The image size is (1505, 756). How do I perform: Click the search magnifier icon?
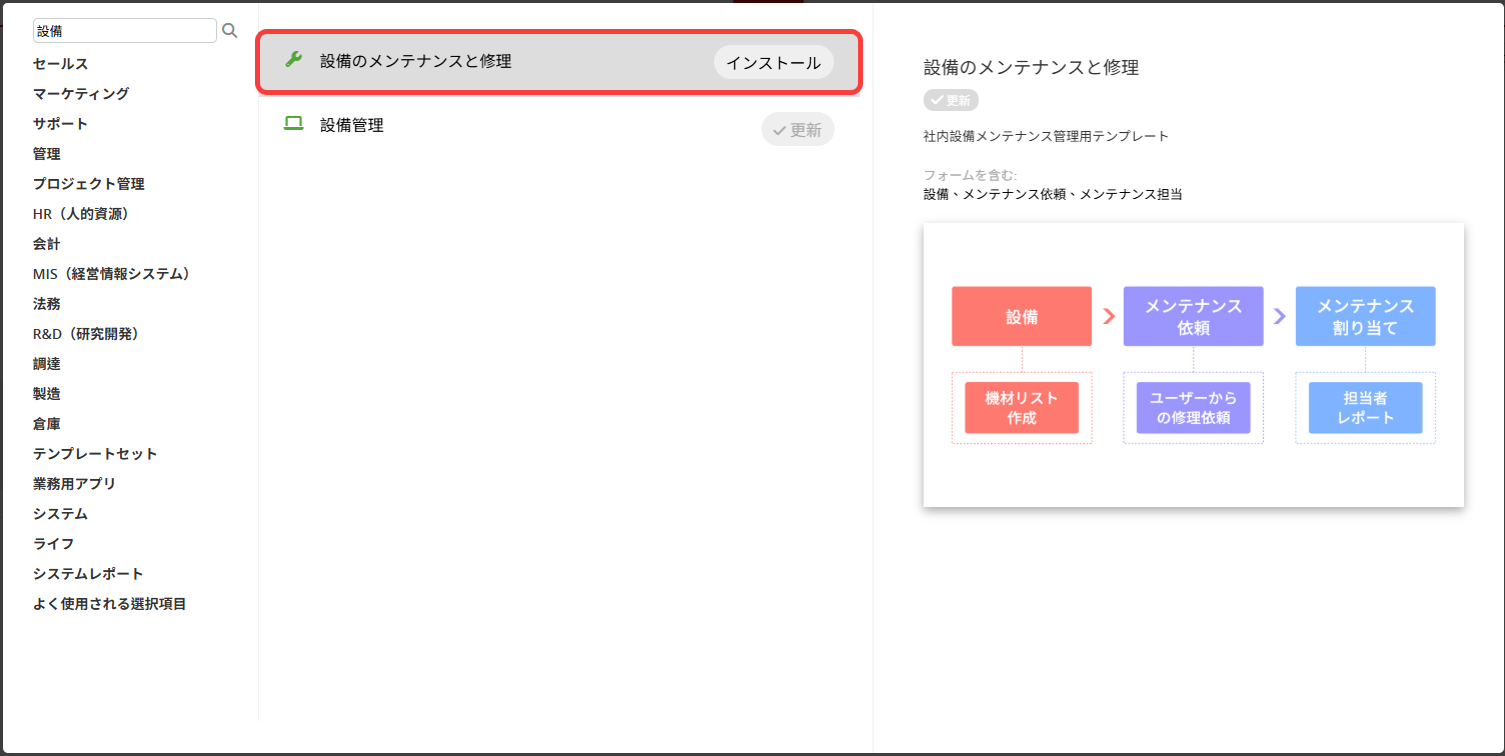point(229,31)
